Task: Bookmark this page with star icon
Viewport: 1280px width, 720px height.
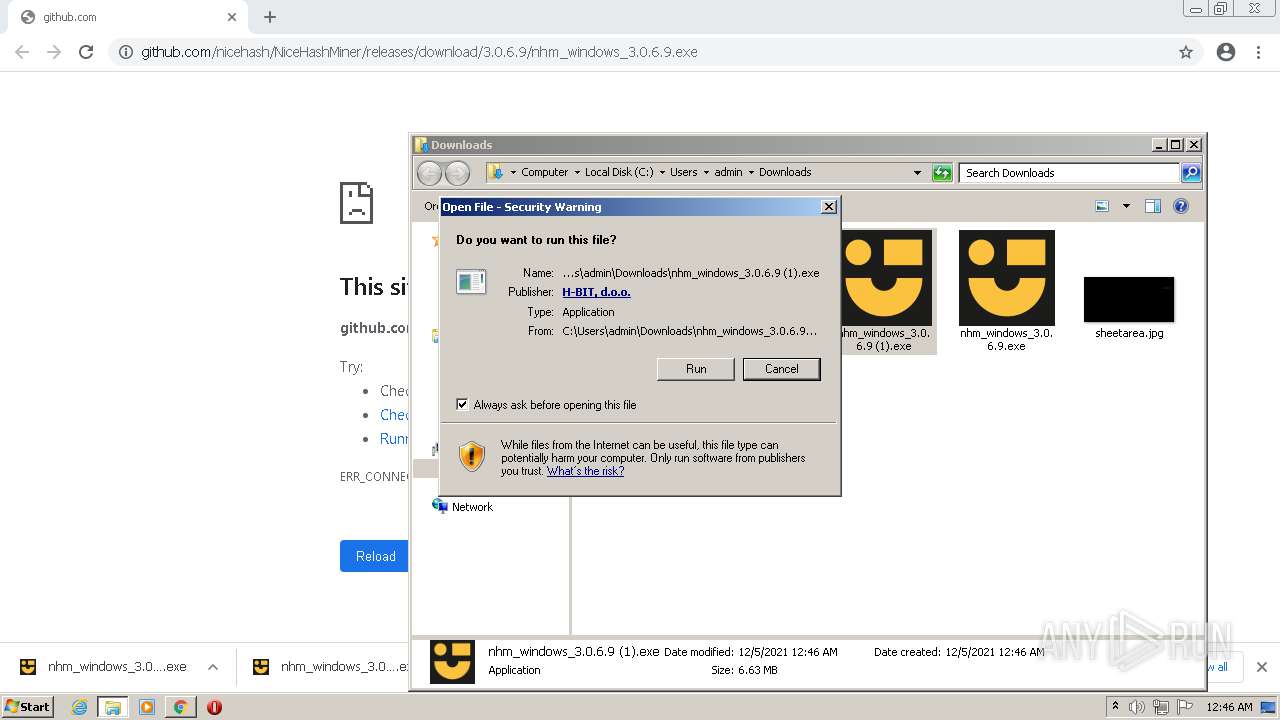Action: (1186, 52)
